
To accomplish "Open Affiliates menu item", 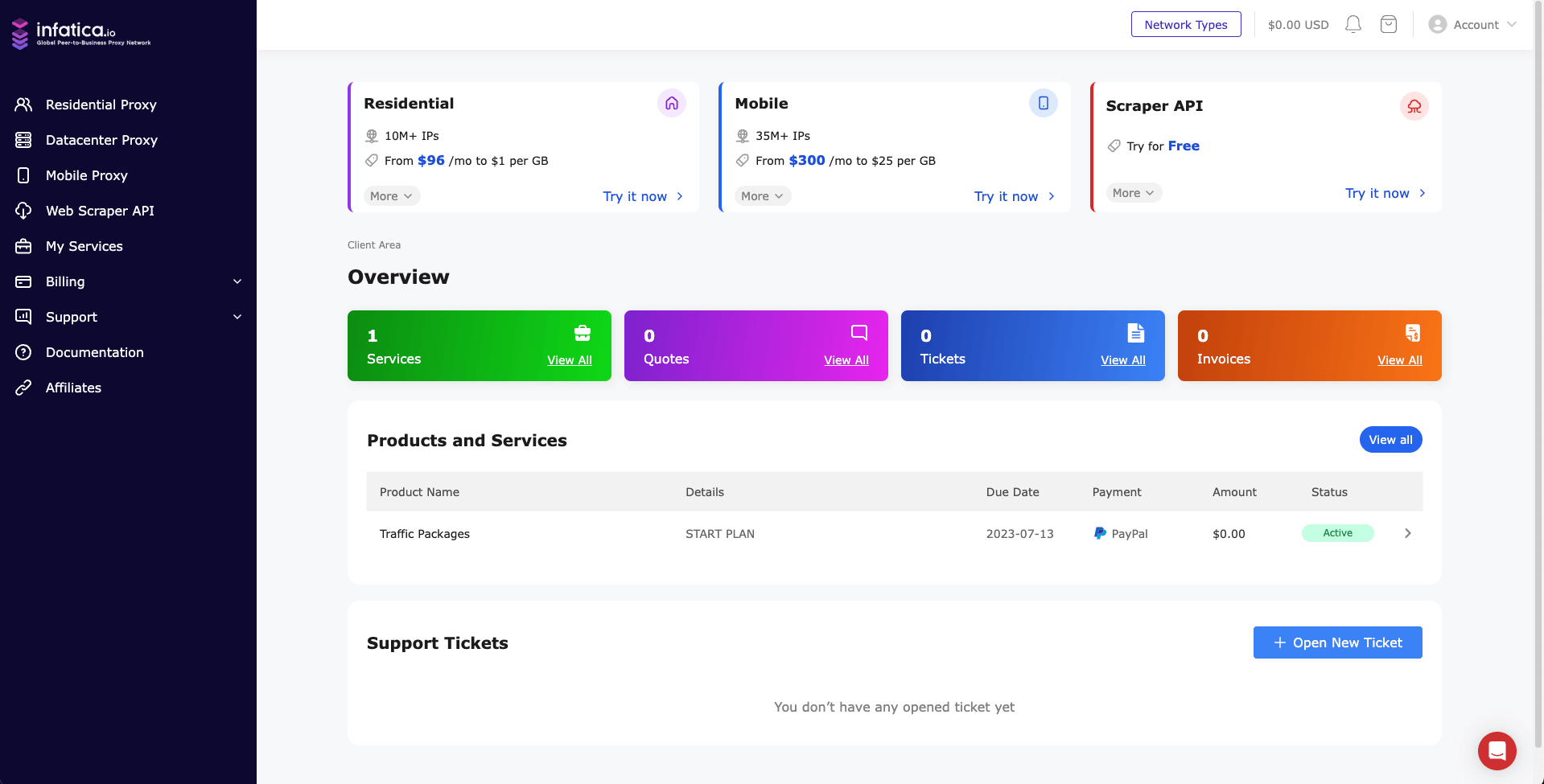I will coord(73,388).
